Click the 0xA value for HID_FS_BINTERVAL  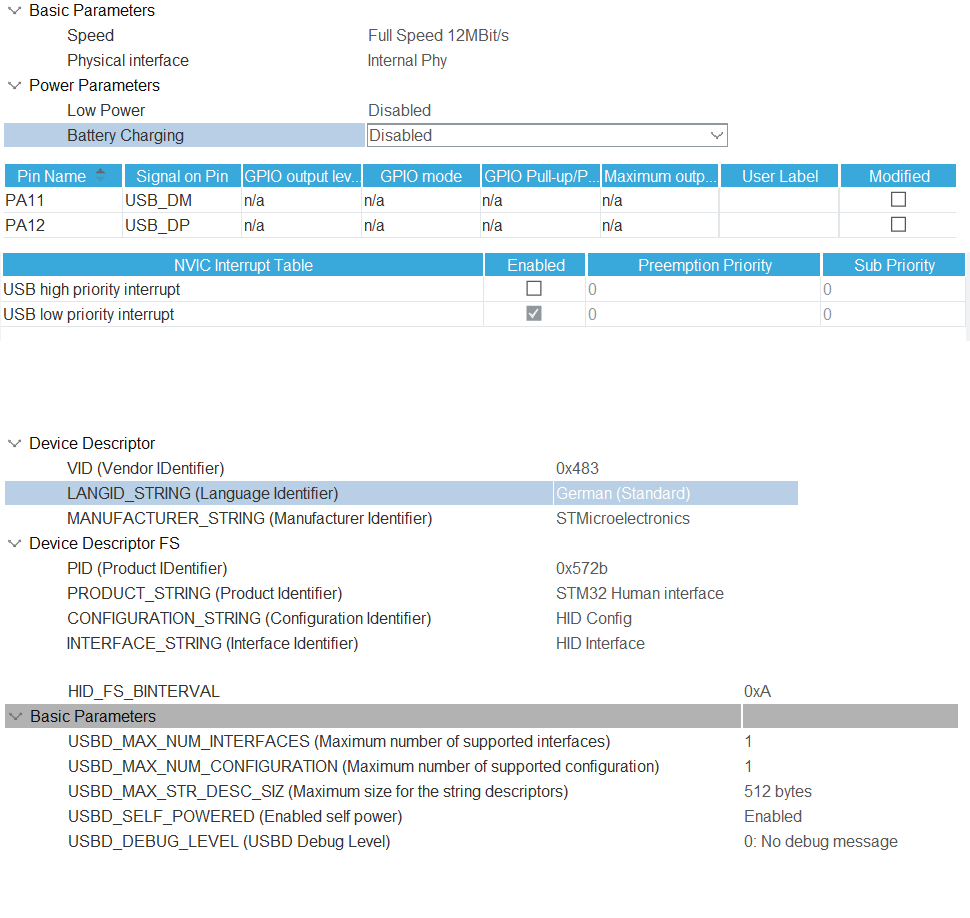click(757, 691)
